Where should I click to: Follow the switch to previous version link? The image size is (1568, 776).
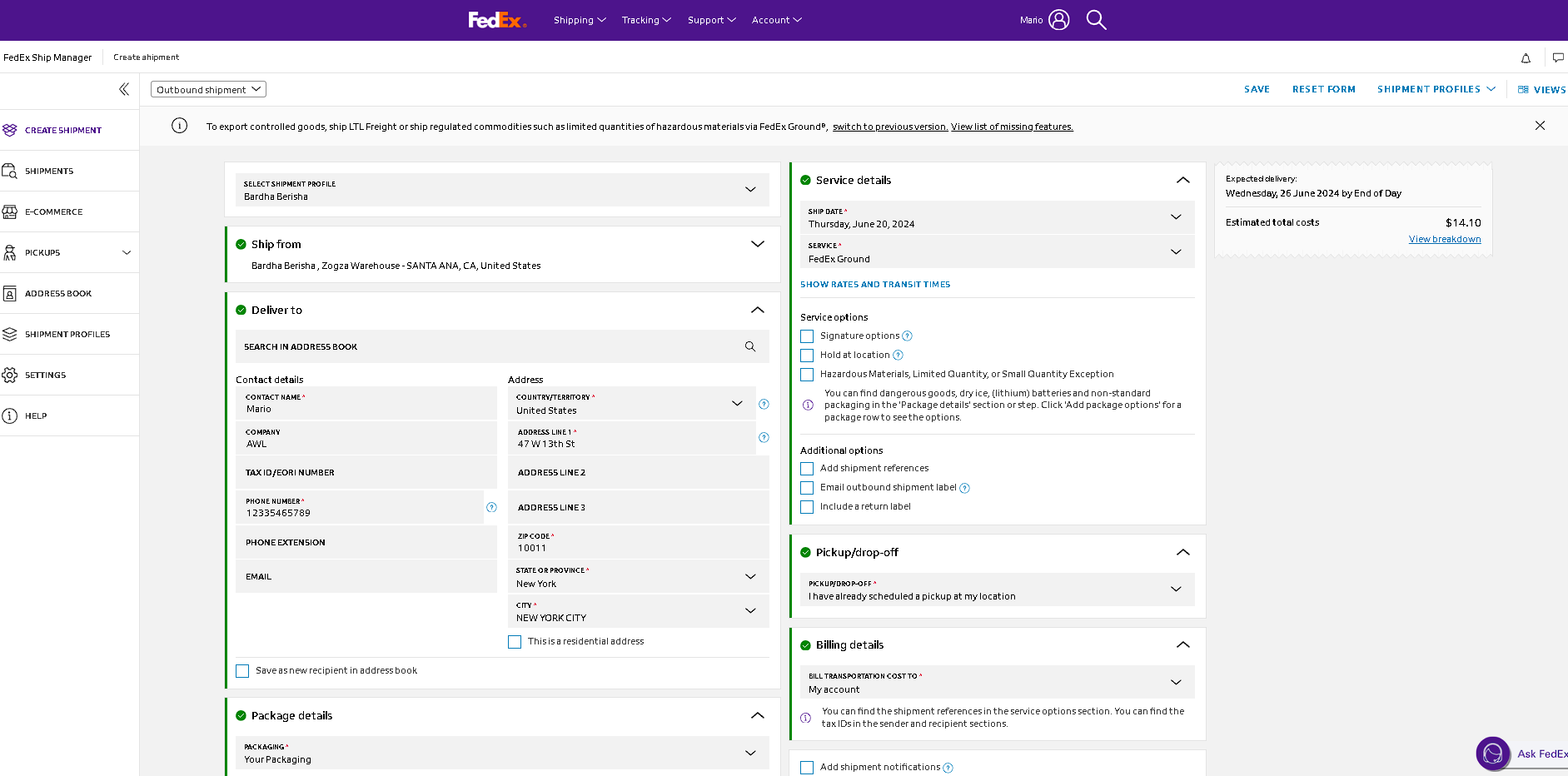tap(890, 127)
